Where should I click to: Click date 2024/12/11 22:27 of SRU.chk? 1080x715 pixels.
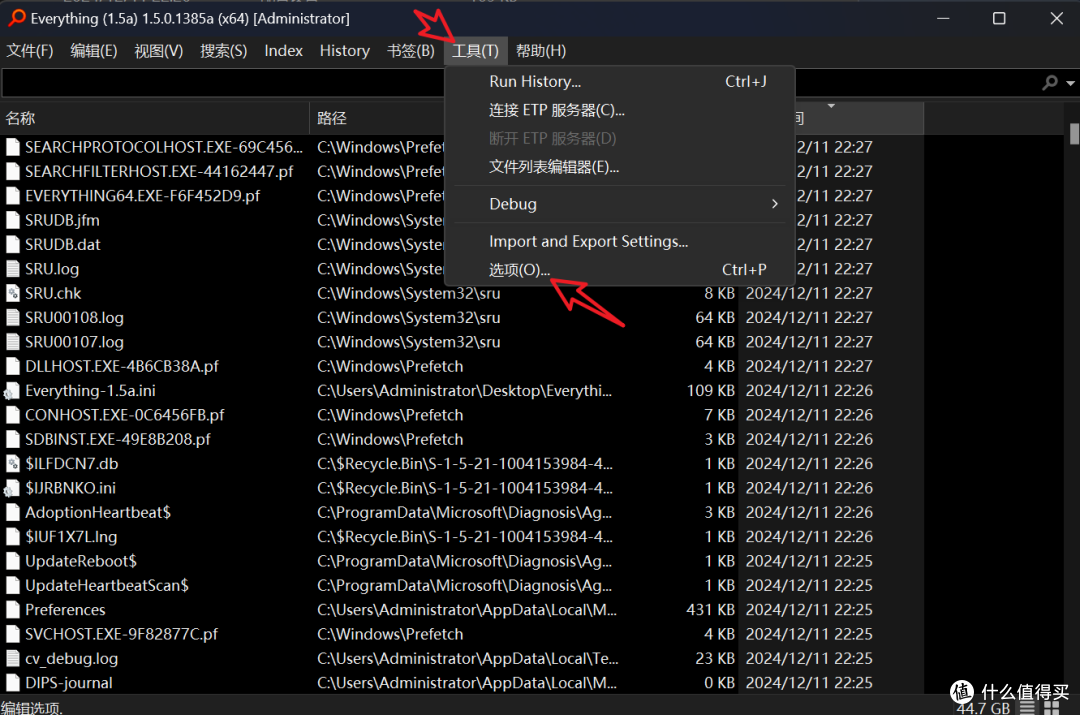(809, 293)
